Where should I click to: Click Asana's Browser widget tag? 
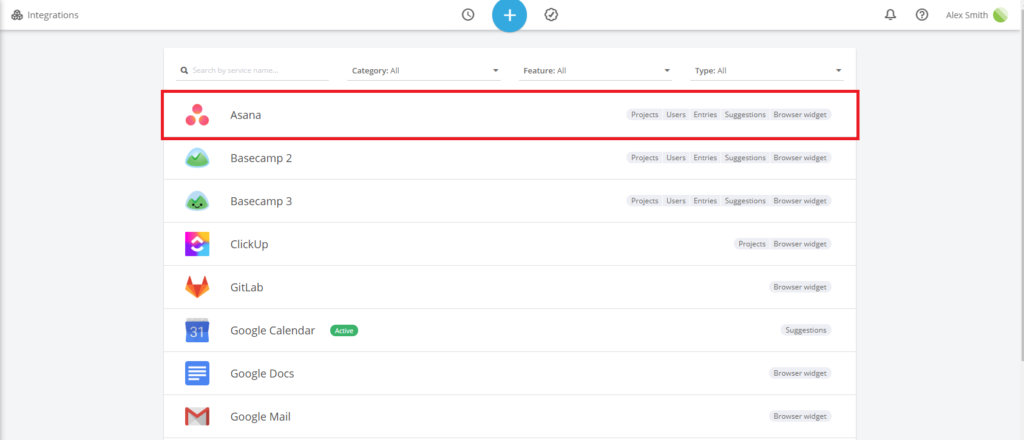tap(800, 114)
